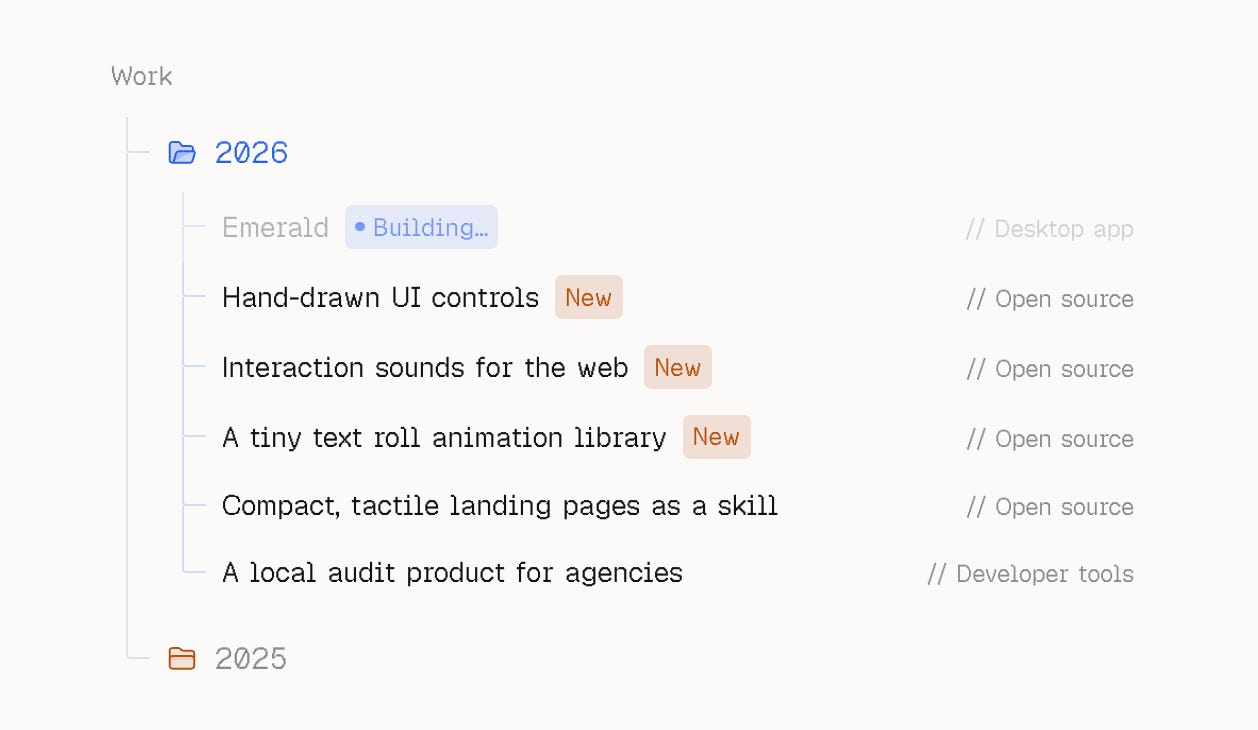Open Interaction sounds for the web
This screenshot has height=730, width=1258.
pyautogui.click(x=425, y=368)
